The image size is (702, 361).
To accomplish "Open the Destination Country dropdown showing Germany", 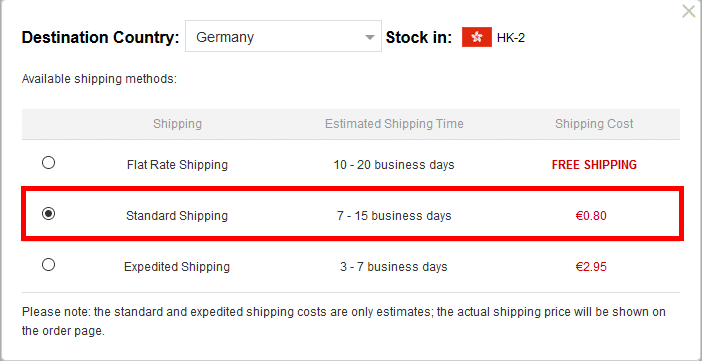I will pyautogui.click(x=283, y=36).
